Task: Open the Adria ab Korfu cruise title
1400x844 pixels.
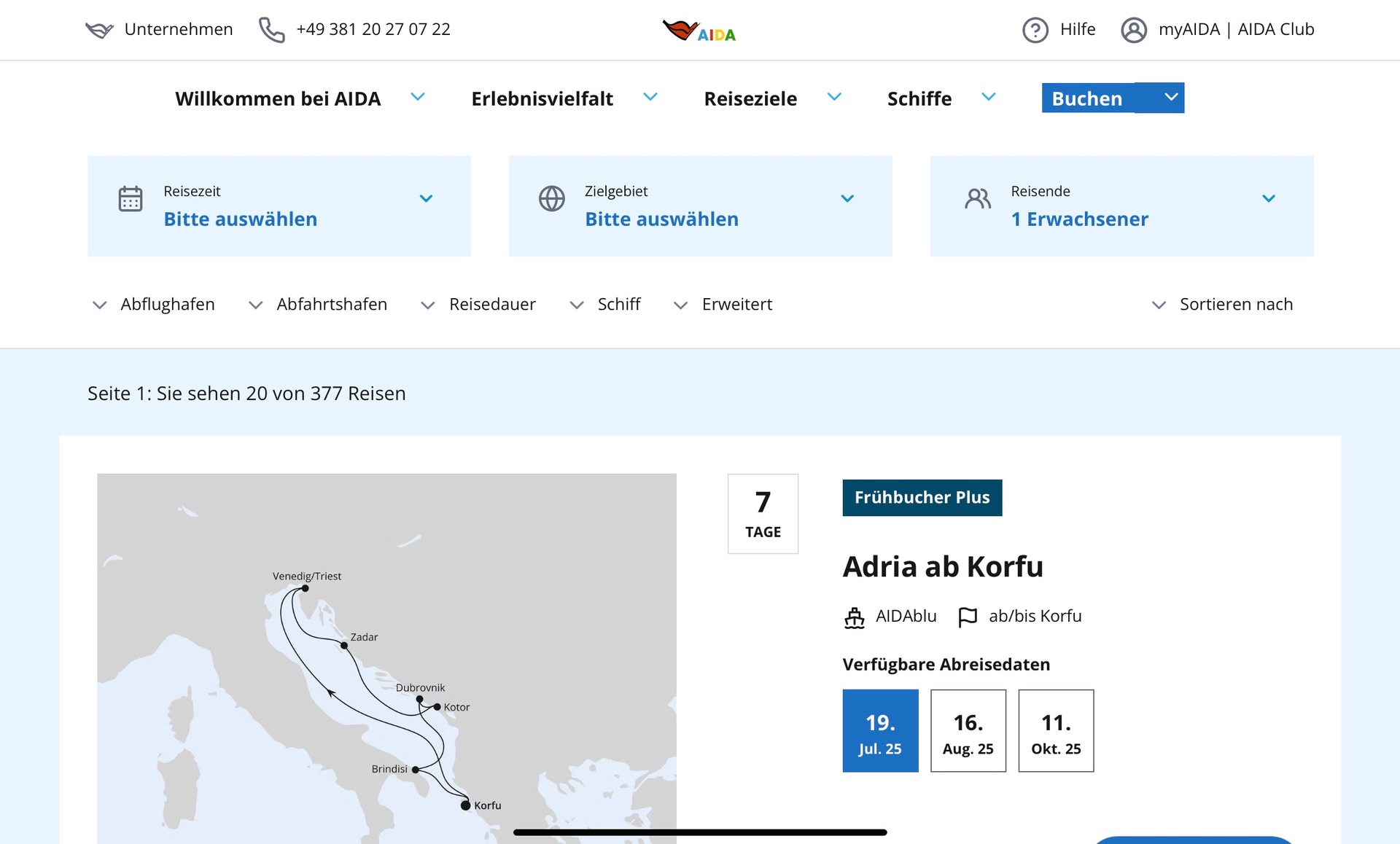Action: point(943,567)
